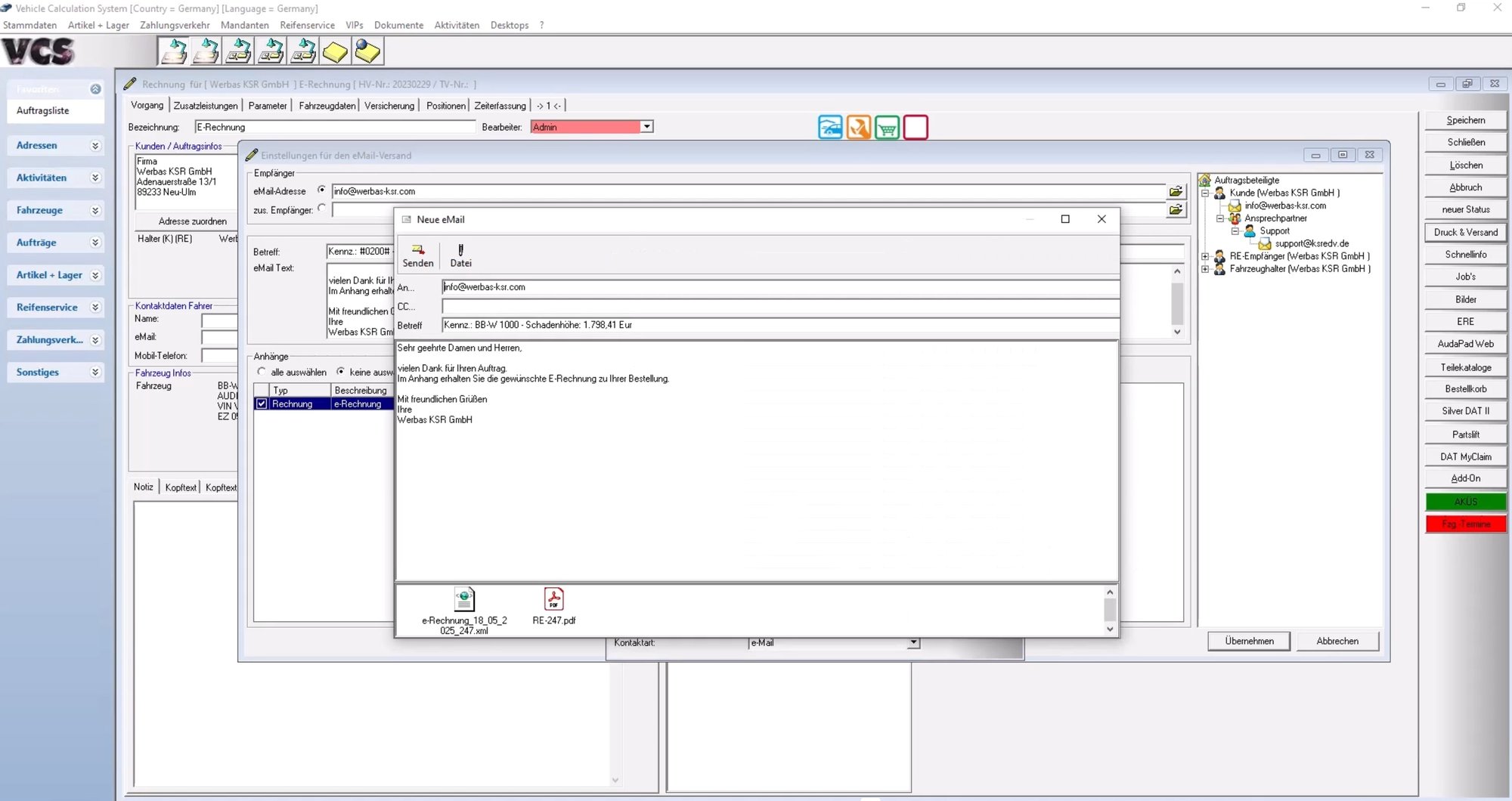Open the RE-247.pdf attachment icon

(554, 600)
